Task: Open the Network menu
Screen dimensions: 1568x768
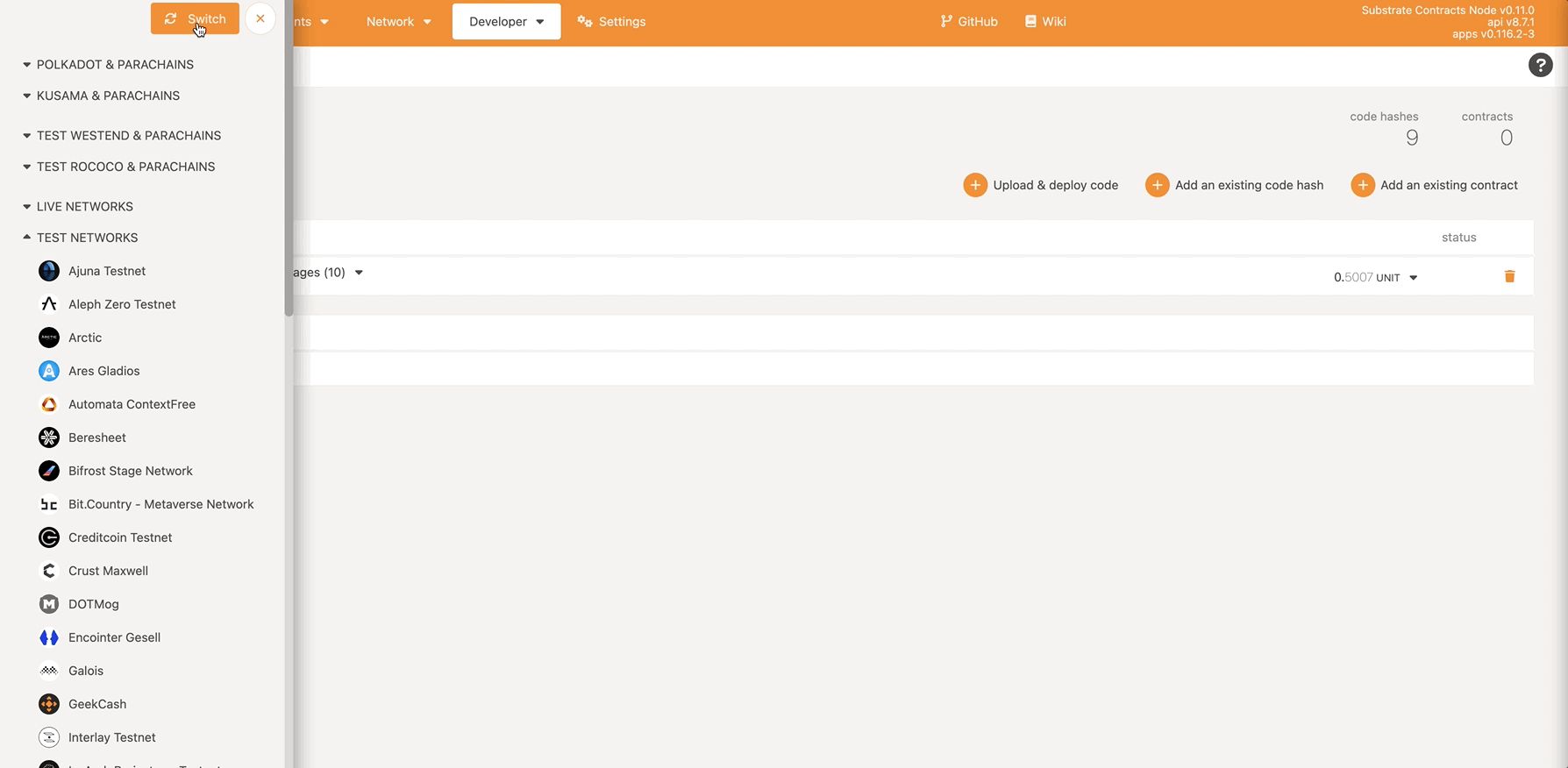Action: tap(398, 21)
